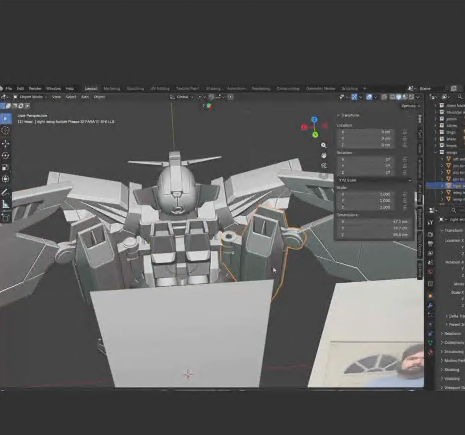Expand the Relations panel in properties
The width and height of the screenshot is (465, 435).
(453, 333)
